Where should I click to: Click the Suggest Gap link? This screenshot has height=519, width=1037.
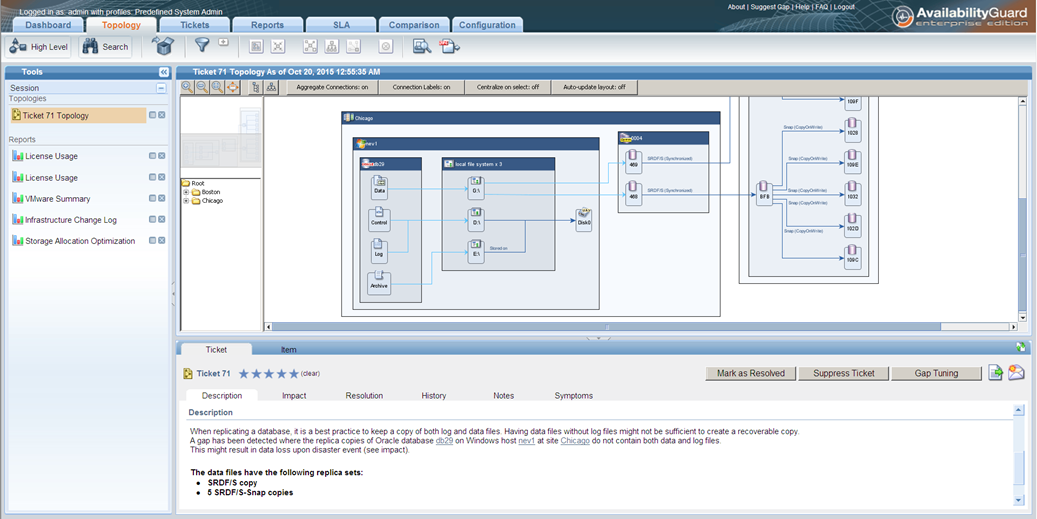[770, 7]
